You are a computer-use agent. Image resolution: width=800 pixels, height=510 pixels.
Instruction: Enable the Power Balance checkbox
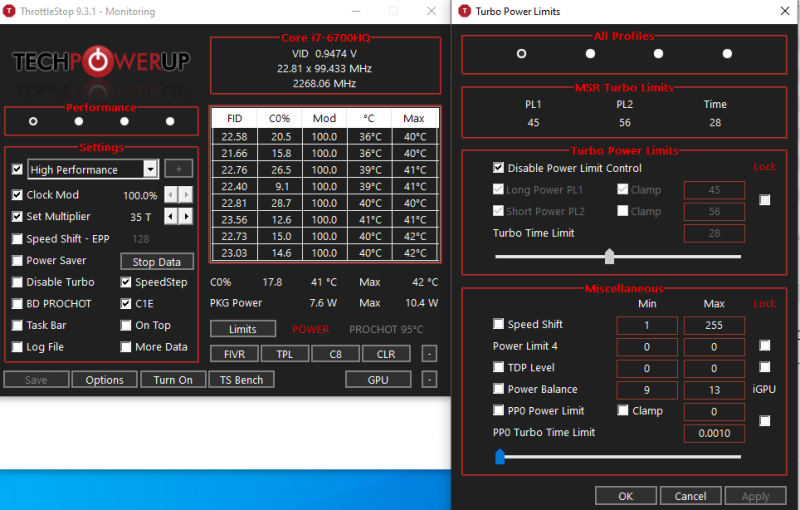[x=498, y=389]
